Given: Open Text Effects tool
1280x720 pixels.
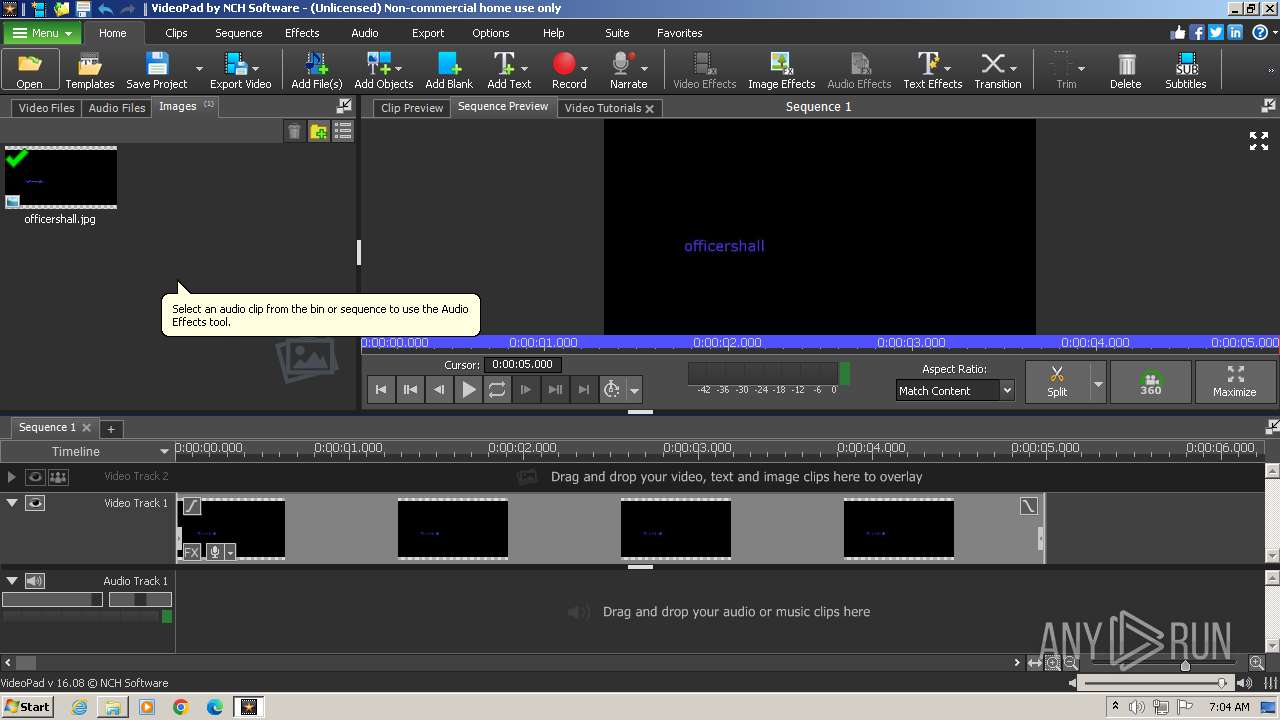Looking at the screenshot, I should [932, 70].
